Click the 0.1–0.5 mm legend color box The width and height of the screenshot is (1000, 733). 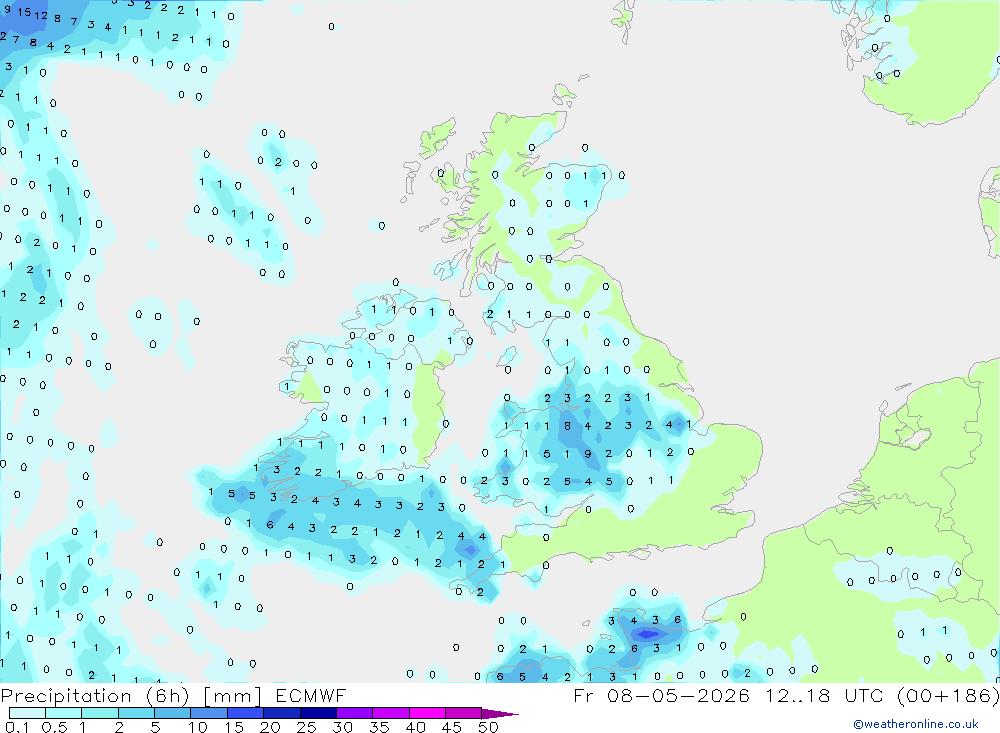click(x=27, y=713)
